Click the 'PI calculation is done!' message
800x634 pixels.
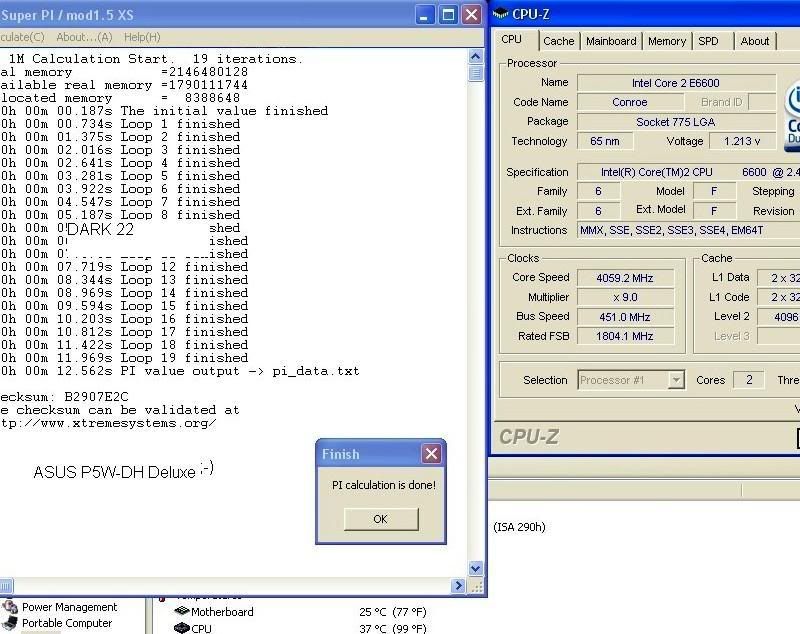pyautogui.click(x=384, y=485)
